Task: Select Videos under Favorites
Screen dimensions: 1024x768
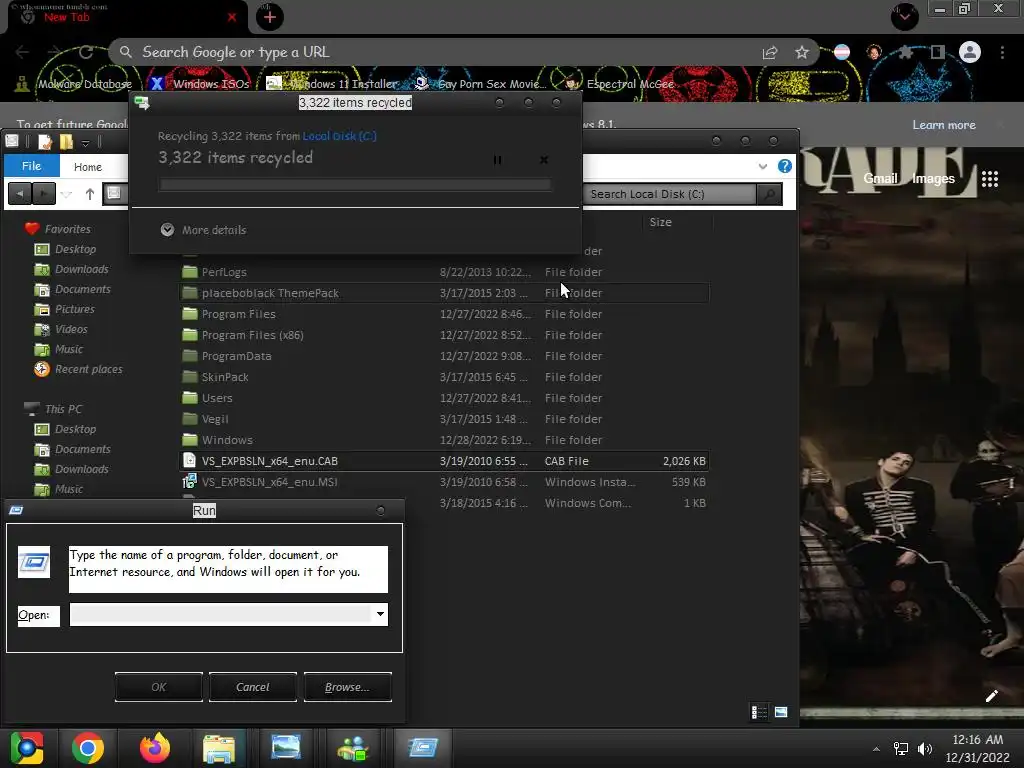Action: point(61,329)
